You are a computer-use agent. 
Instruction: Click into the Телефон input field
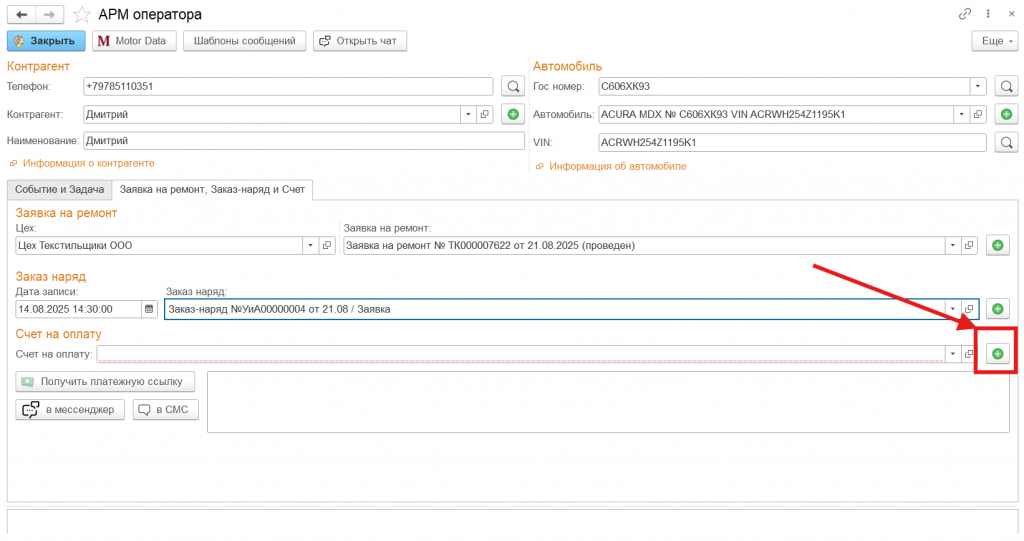[288, 87]
